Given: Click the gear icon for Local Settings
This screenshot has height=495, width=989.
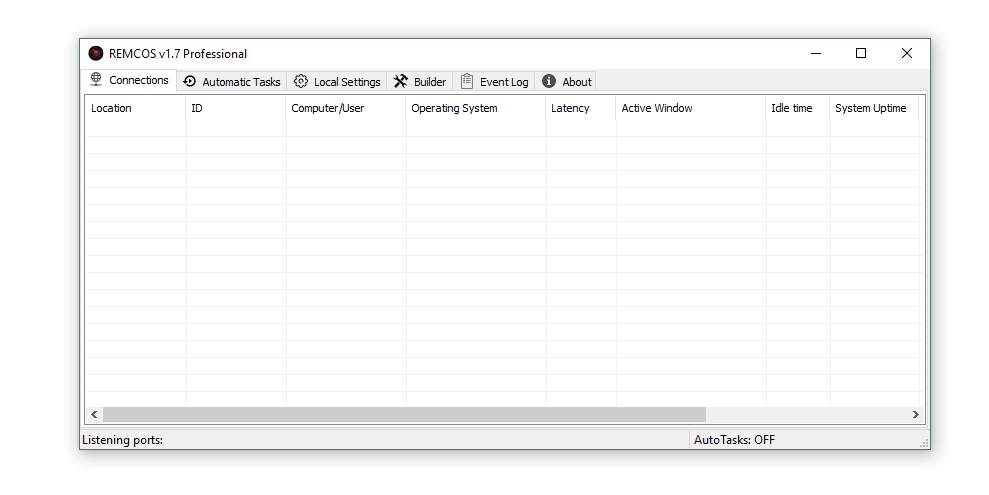Looking at the screenshot, I should tap(301, 82).
